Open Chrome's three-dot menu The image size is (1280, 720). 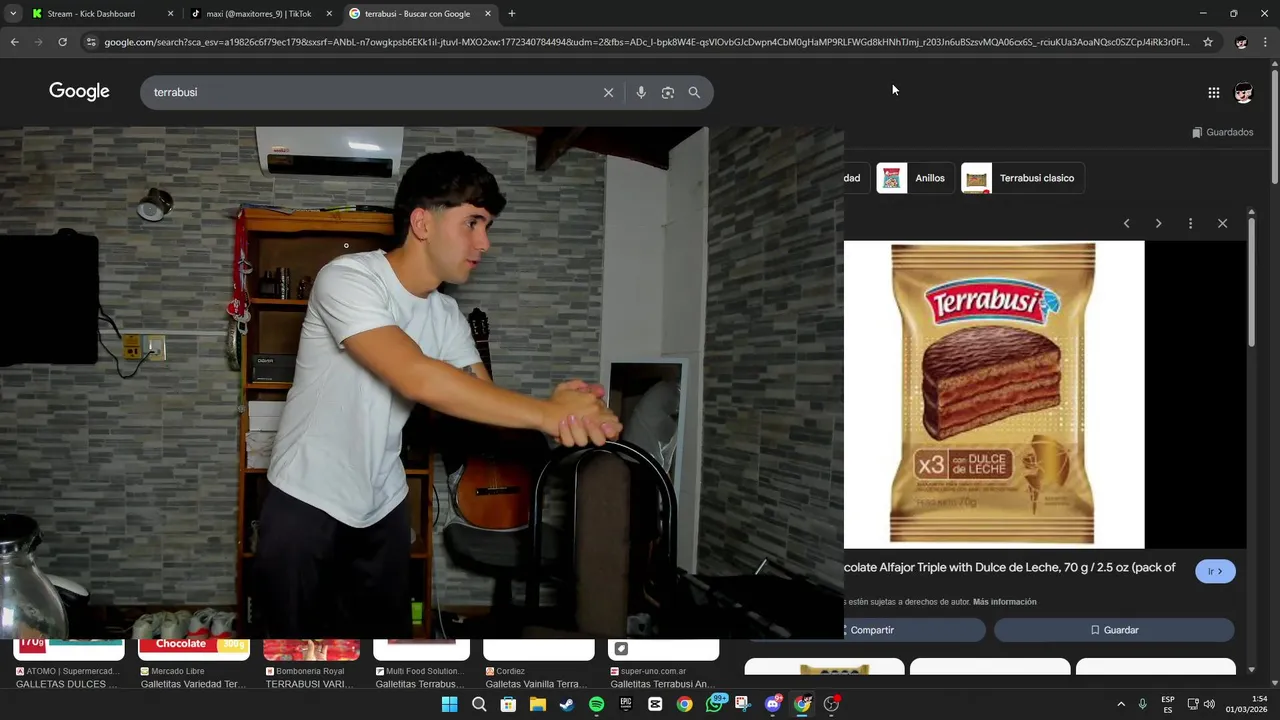(x=1265, y=42)
